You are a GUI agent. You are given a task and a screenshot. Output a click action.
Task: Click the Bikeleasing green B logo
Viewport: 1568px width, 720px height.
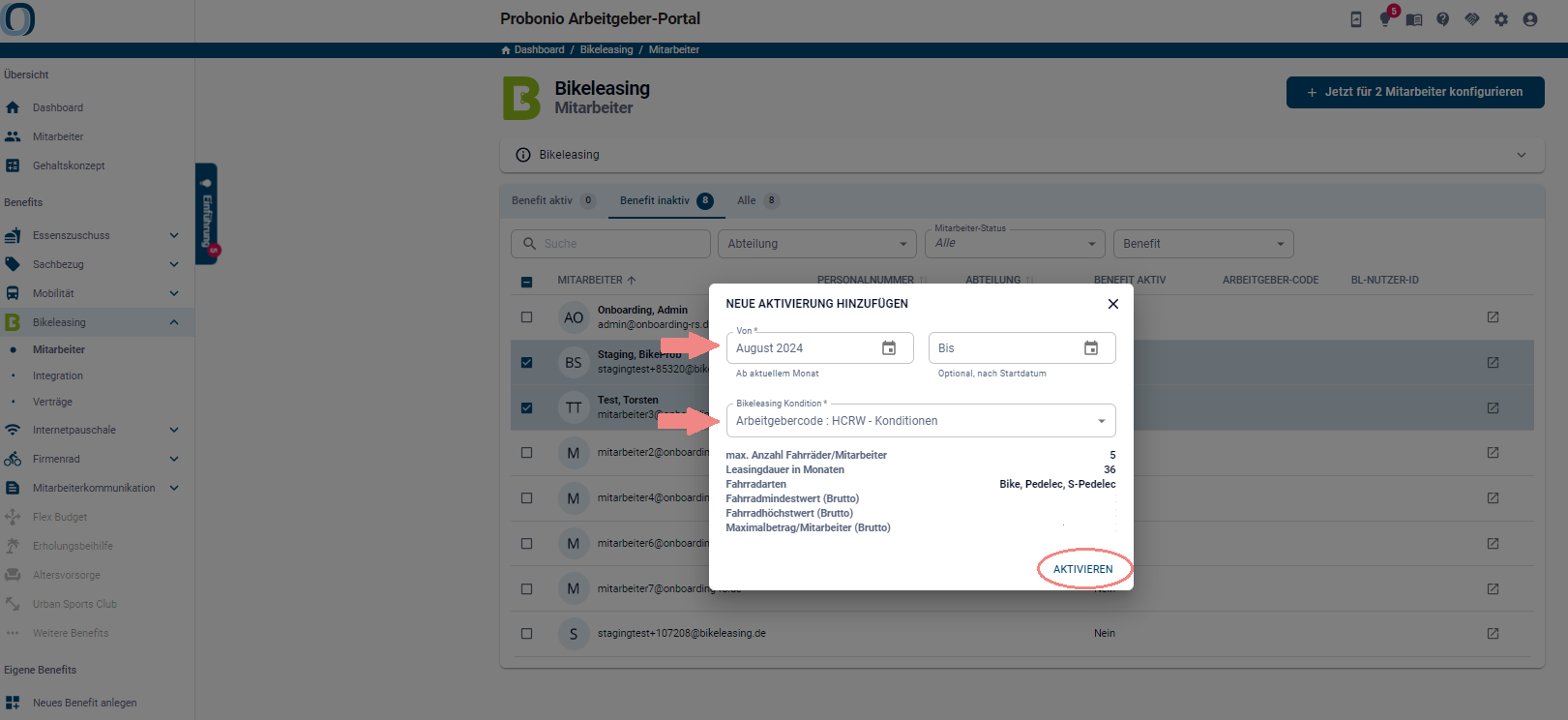(521, 99)
